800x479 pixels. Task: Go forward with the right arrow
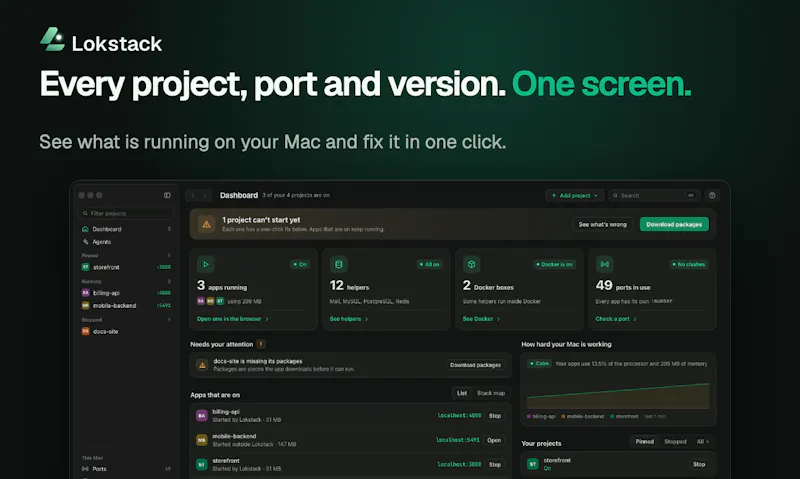click(x=205, y=195)
